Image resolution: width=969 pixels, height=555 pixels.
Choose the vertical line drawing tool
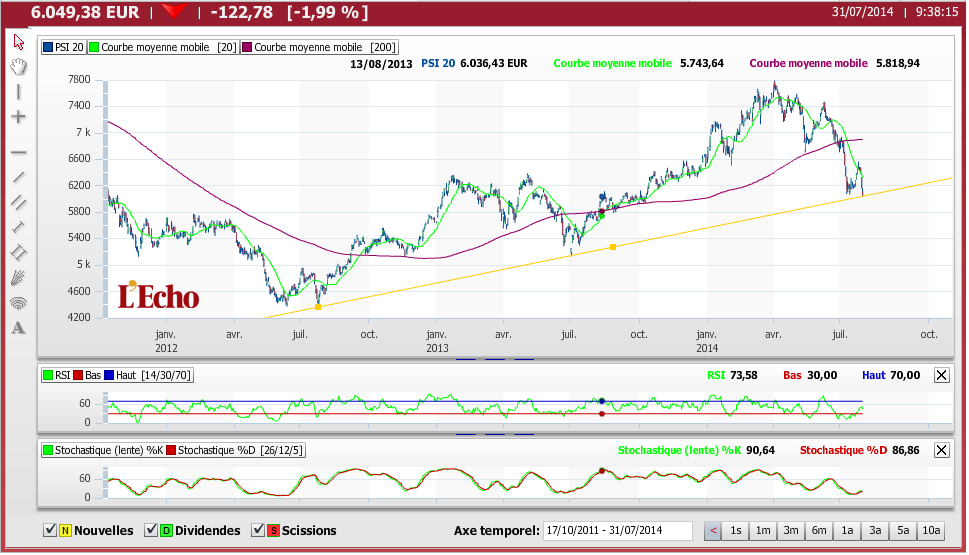pyautogui.click(x=18, y=92)
